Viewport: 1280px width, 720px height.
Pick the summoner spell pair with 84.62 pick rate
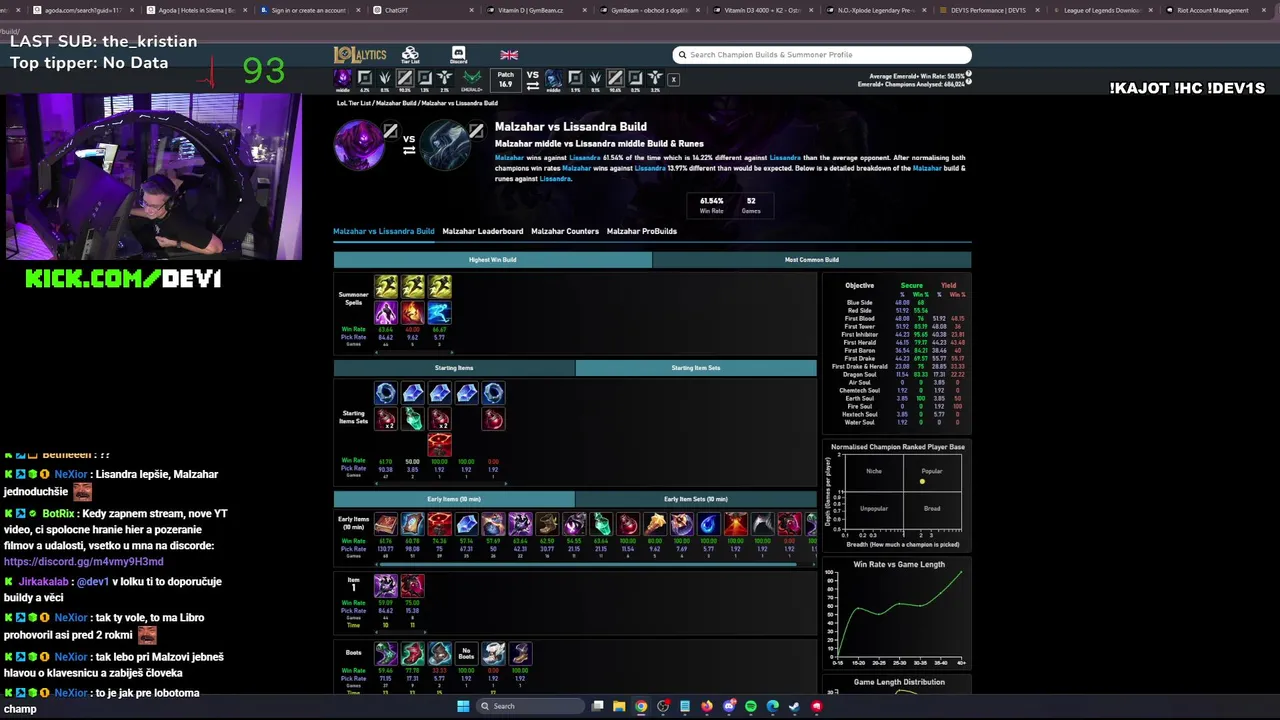coord(386,300)
